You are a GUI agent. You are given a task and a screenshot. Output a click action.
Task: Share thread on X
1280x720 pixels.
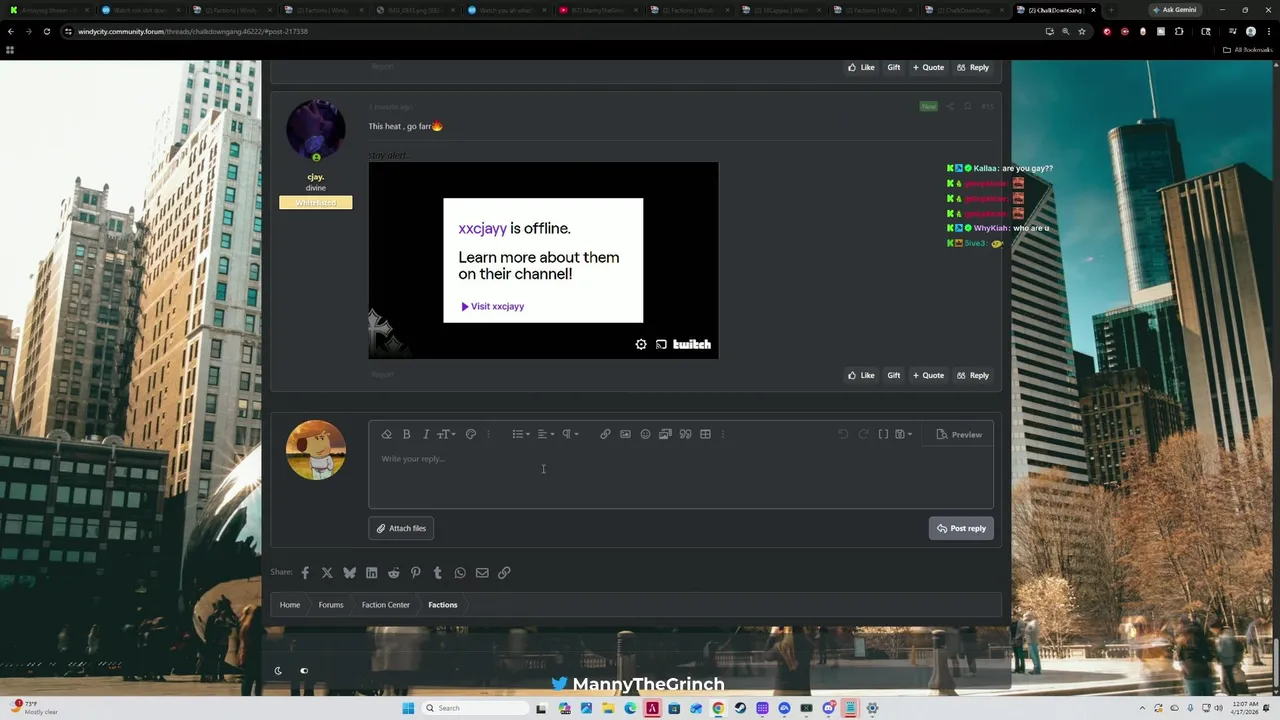(x=327, y=573)
